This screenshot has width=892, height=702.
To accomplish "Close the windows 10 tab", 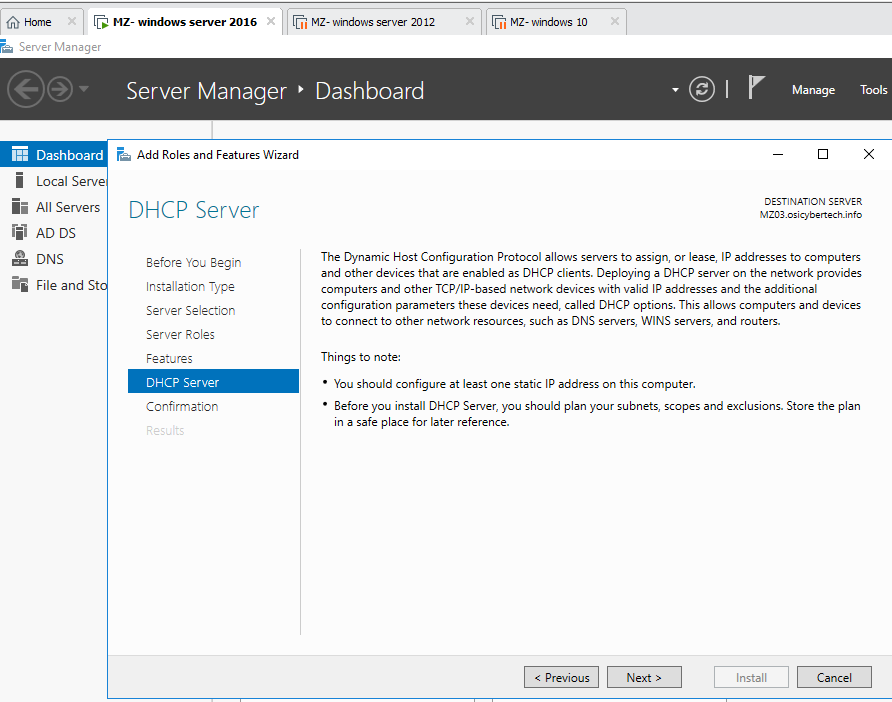I will 615,21.
